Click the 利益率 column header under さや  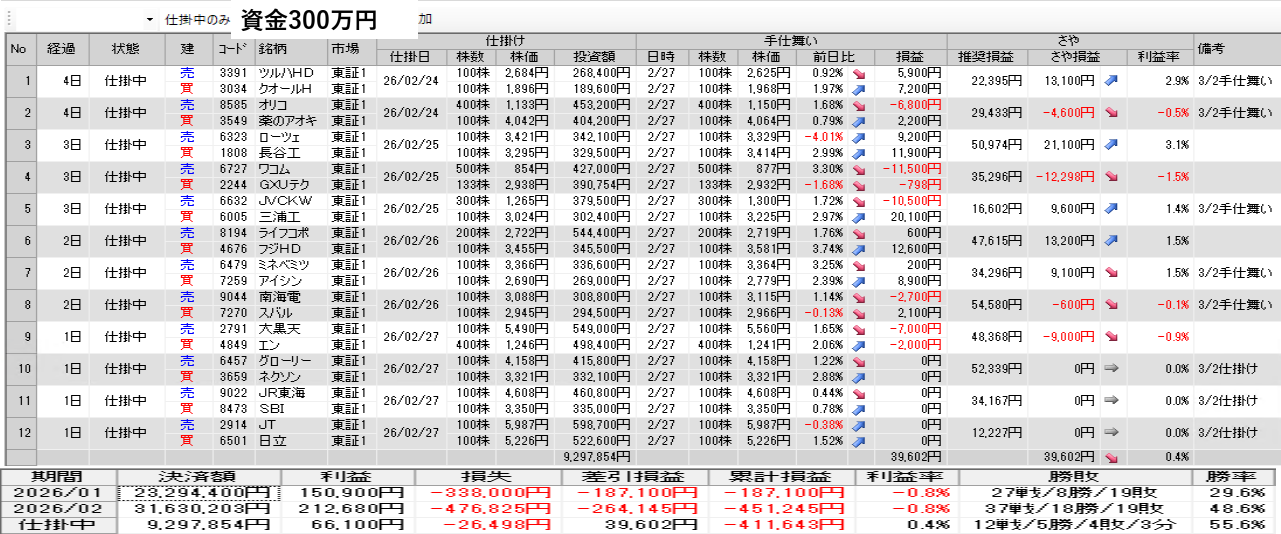(x=1158, y=56)
